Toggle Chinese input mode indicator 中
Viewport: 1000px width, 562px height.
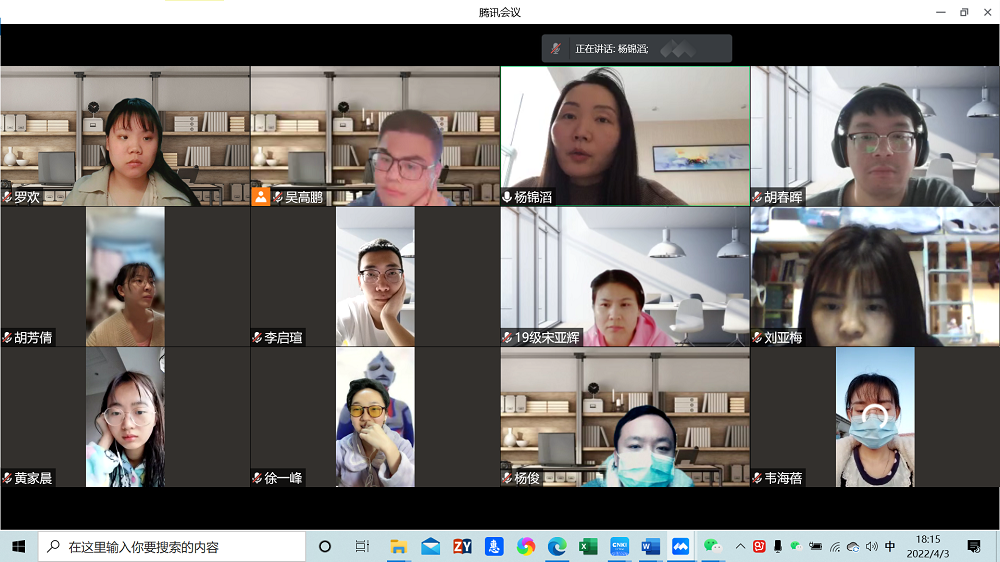[889, 546]
